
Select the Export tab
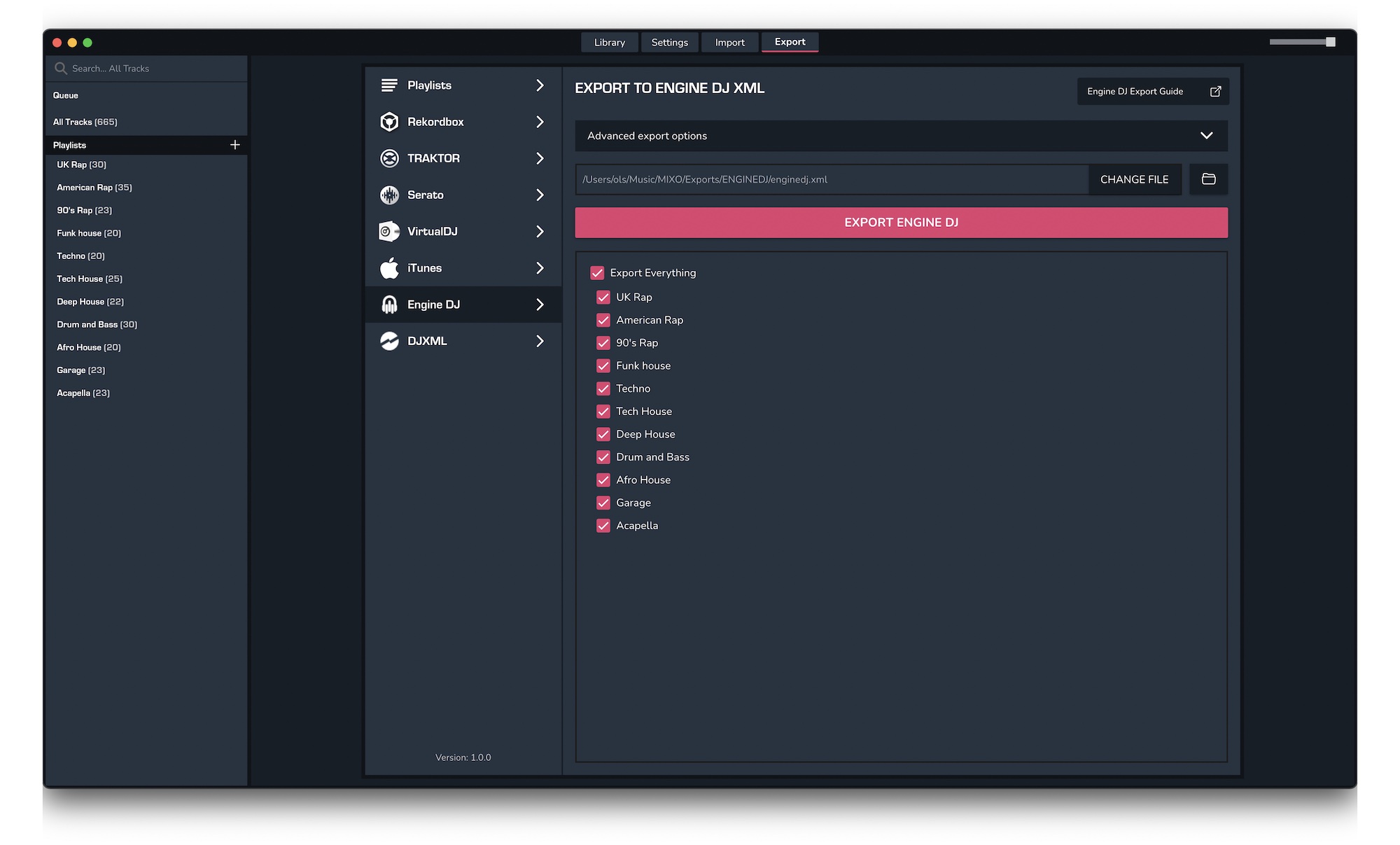[790, 42]
